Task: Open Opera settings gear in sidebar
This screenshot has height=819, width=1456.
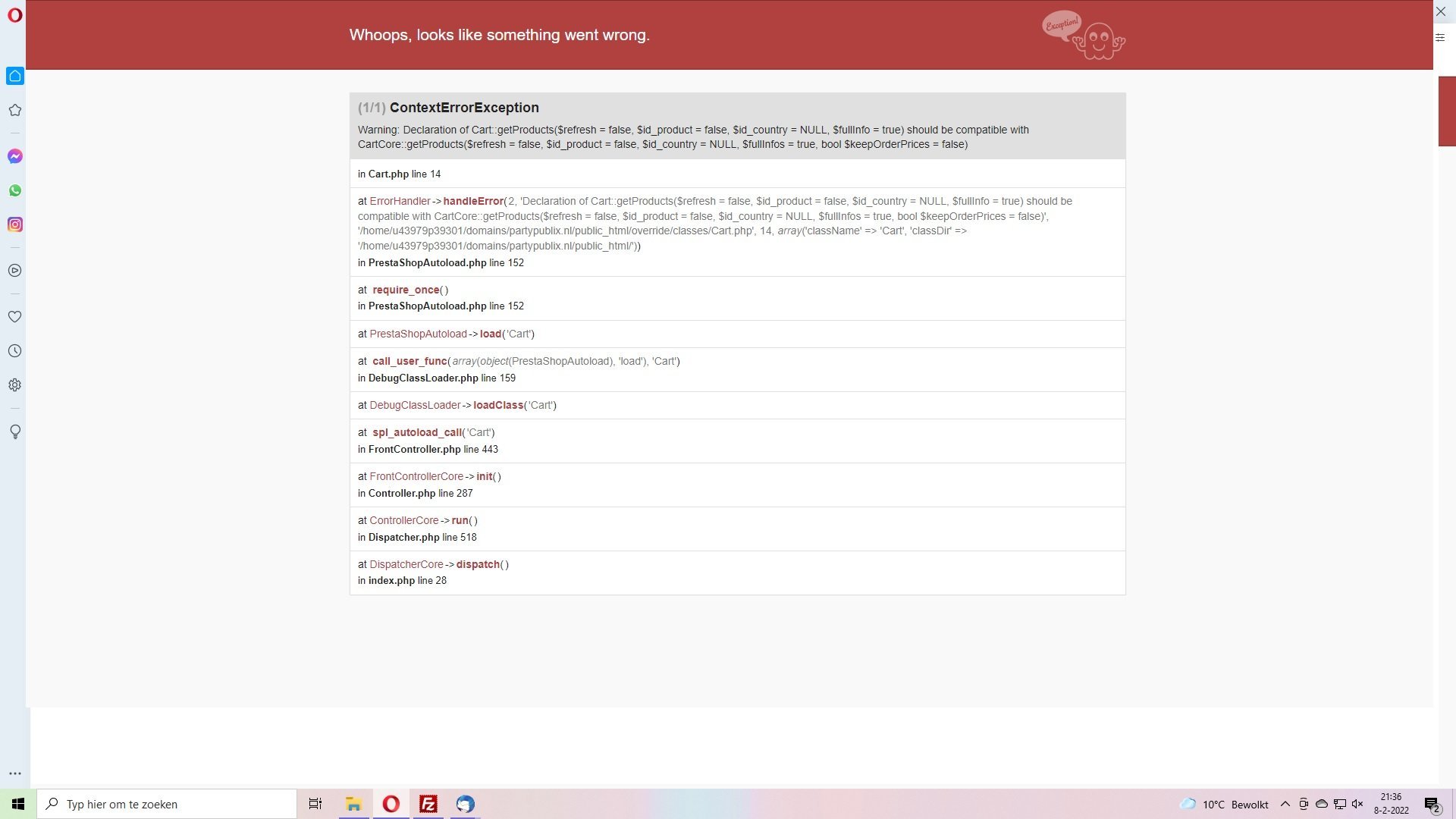Action: tap(15, 385)
